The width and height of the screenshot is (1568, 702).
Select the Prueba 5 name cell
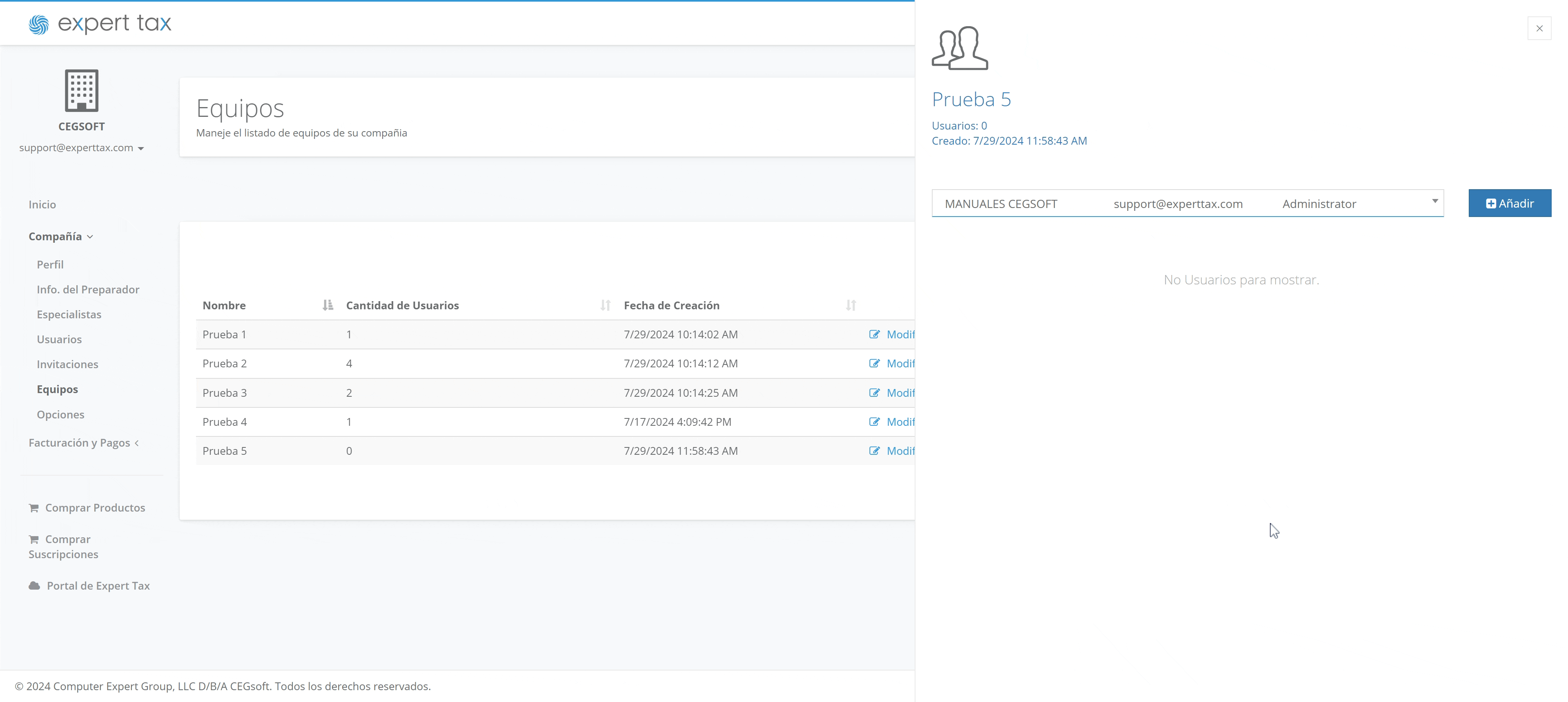(x=225, y=451)
